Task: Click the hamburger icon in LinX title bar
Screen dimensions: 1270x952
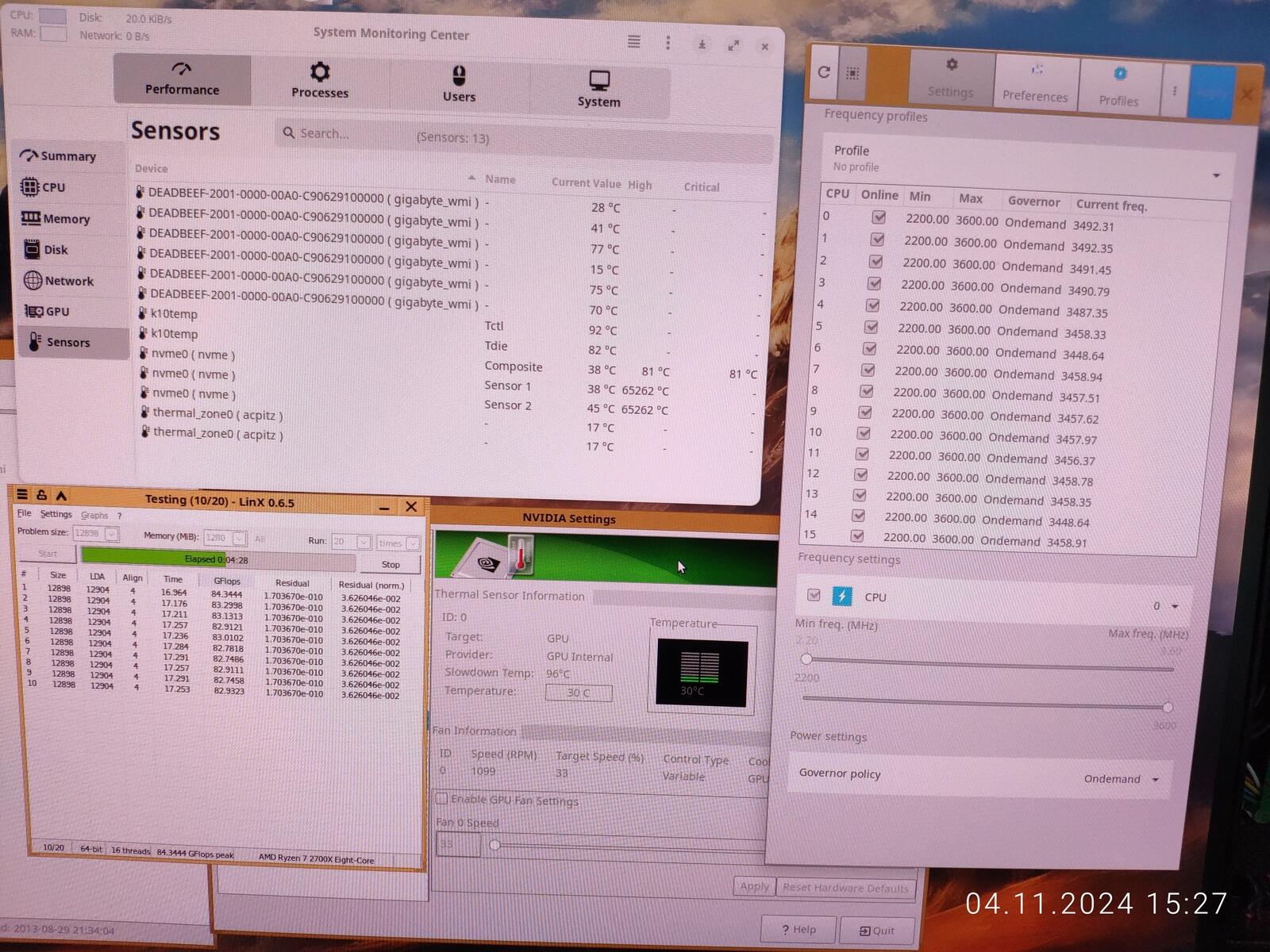Action: [x=22, y=495]
